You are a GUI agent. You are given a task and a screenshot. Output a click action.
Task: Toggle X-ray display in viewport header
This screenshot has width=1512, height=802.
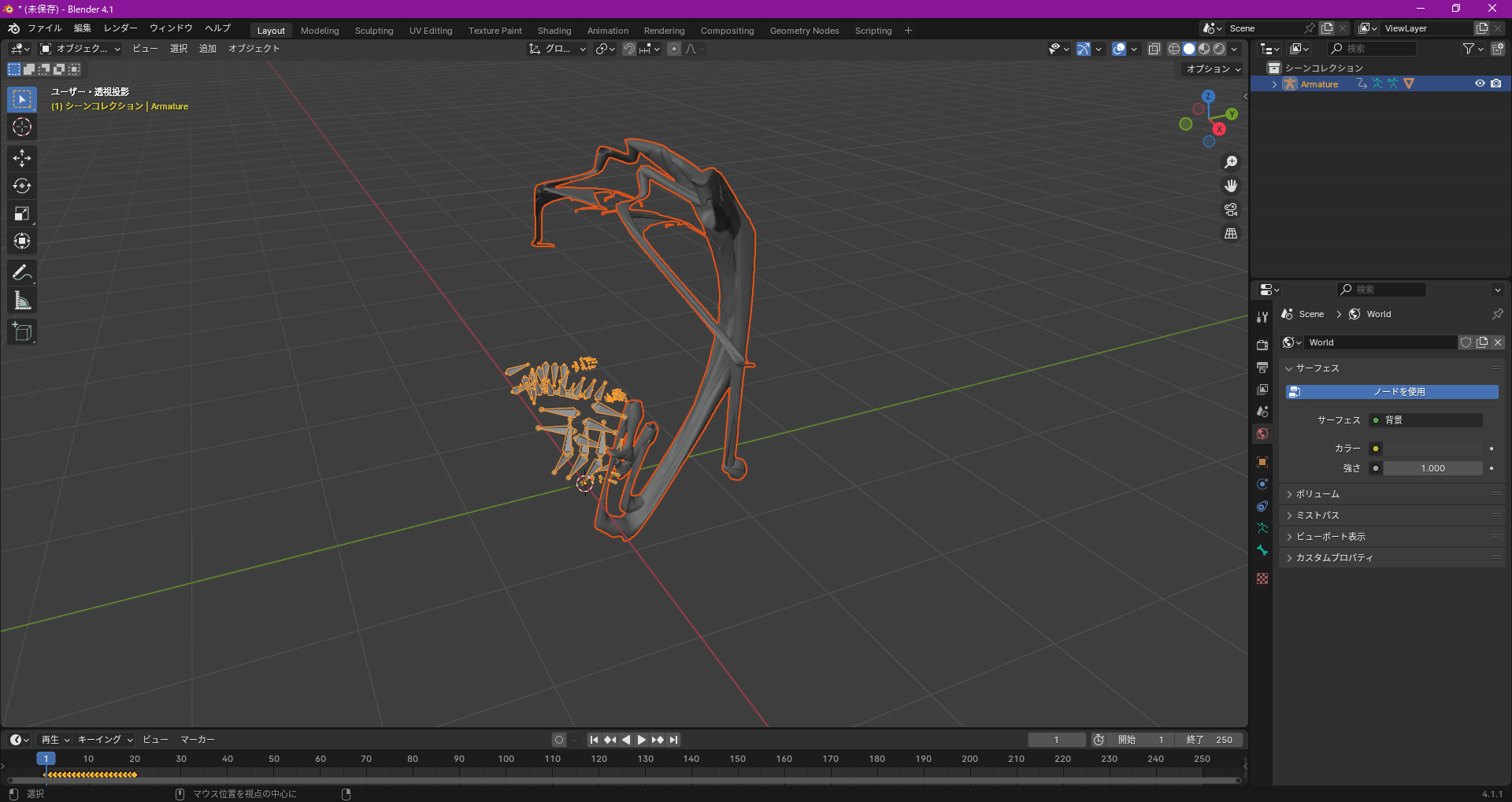[1154, 49]
